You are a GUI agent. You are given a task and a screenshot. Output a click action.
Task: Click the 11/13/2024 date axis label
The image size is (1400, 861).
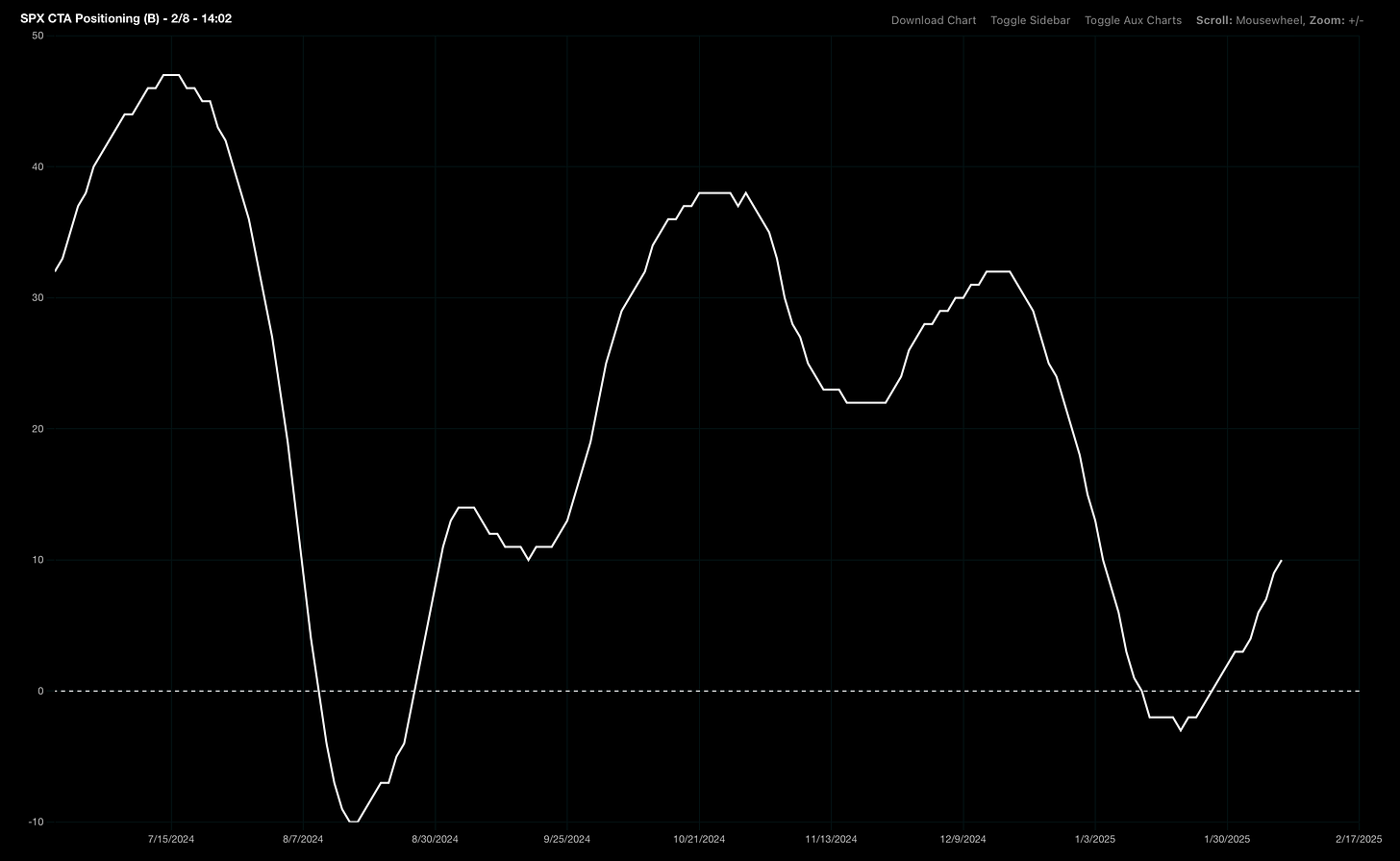[831, 839]
